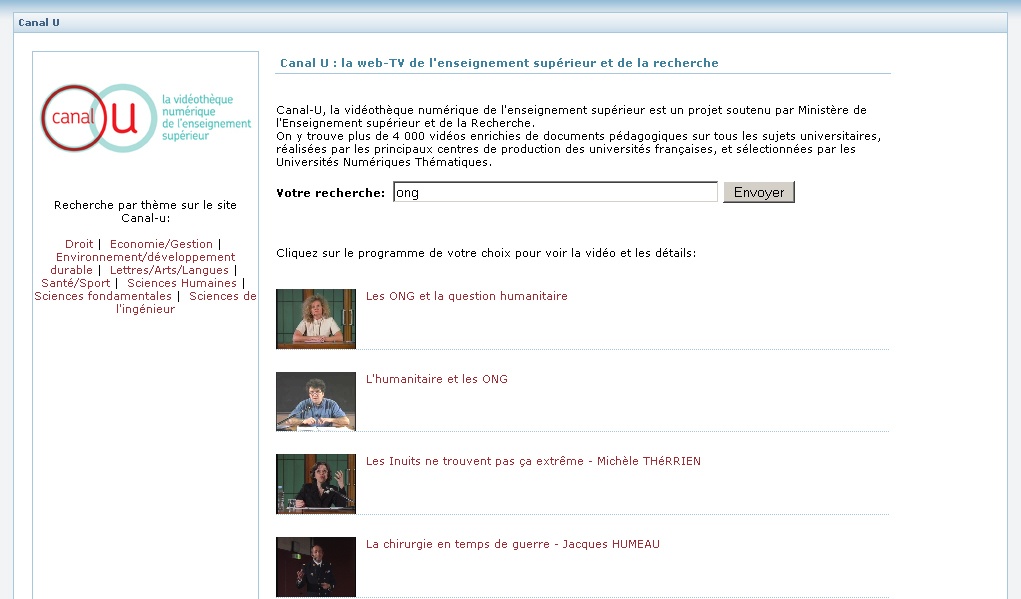This screenshot has height=599, width=1021.
Task: Focus the 'Votre recherche' search field
Action: (555, 192)
